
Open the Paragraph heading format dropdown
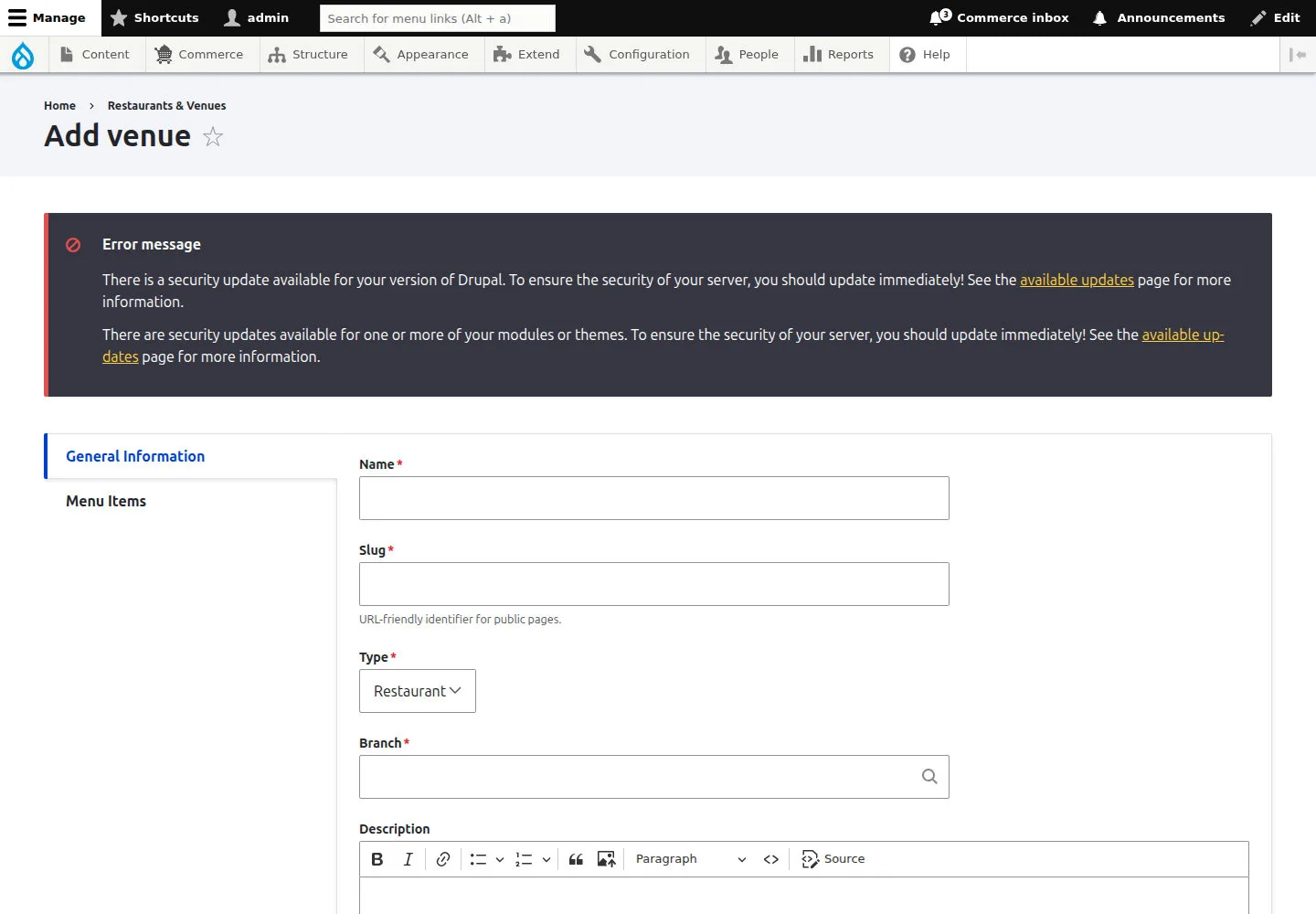click(x=691, y=859)
